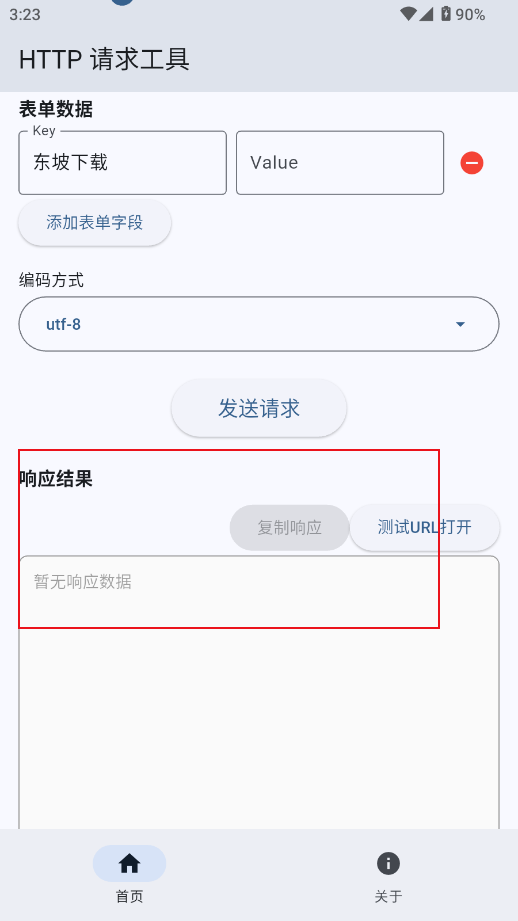Click the 复制响应 button
The width and height of the screenshot is (518, 921).
(290, 527)
